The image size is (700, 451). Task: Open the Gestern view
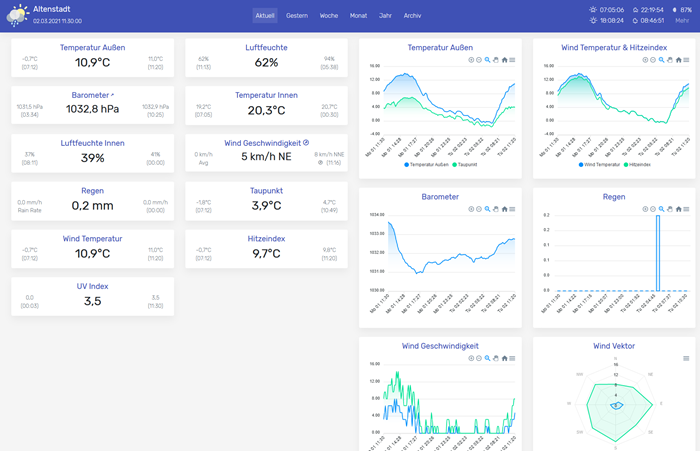tap(297, 16)
